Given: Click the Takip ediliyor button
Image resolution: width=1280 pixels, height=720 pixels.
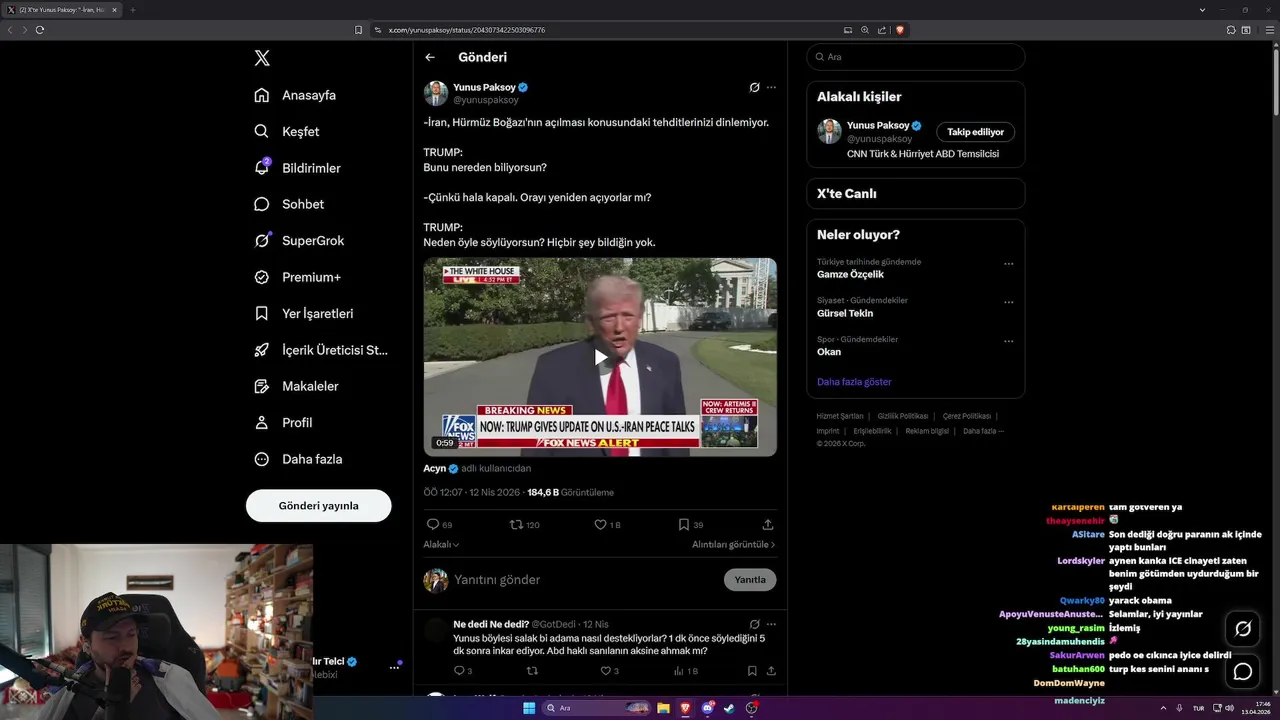Looking at the screenshot, I should pos(975,132).
